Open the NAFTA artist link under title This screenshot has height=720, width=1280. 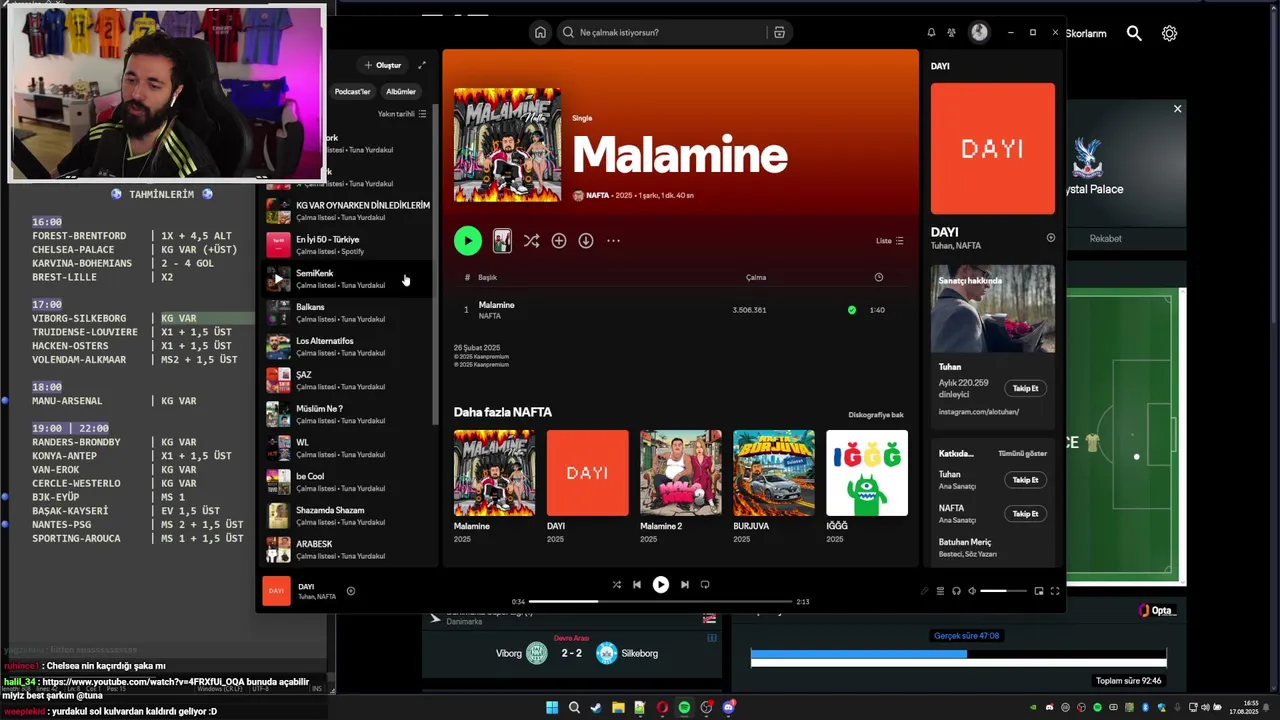point(597,196)
